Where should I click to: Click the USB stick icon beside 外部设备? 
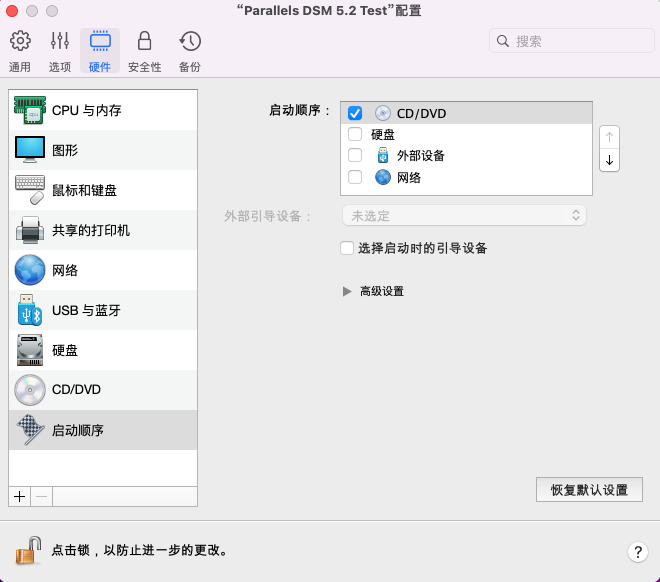pyautogui.click(x=383, y=155)
